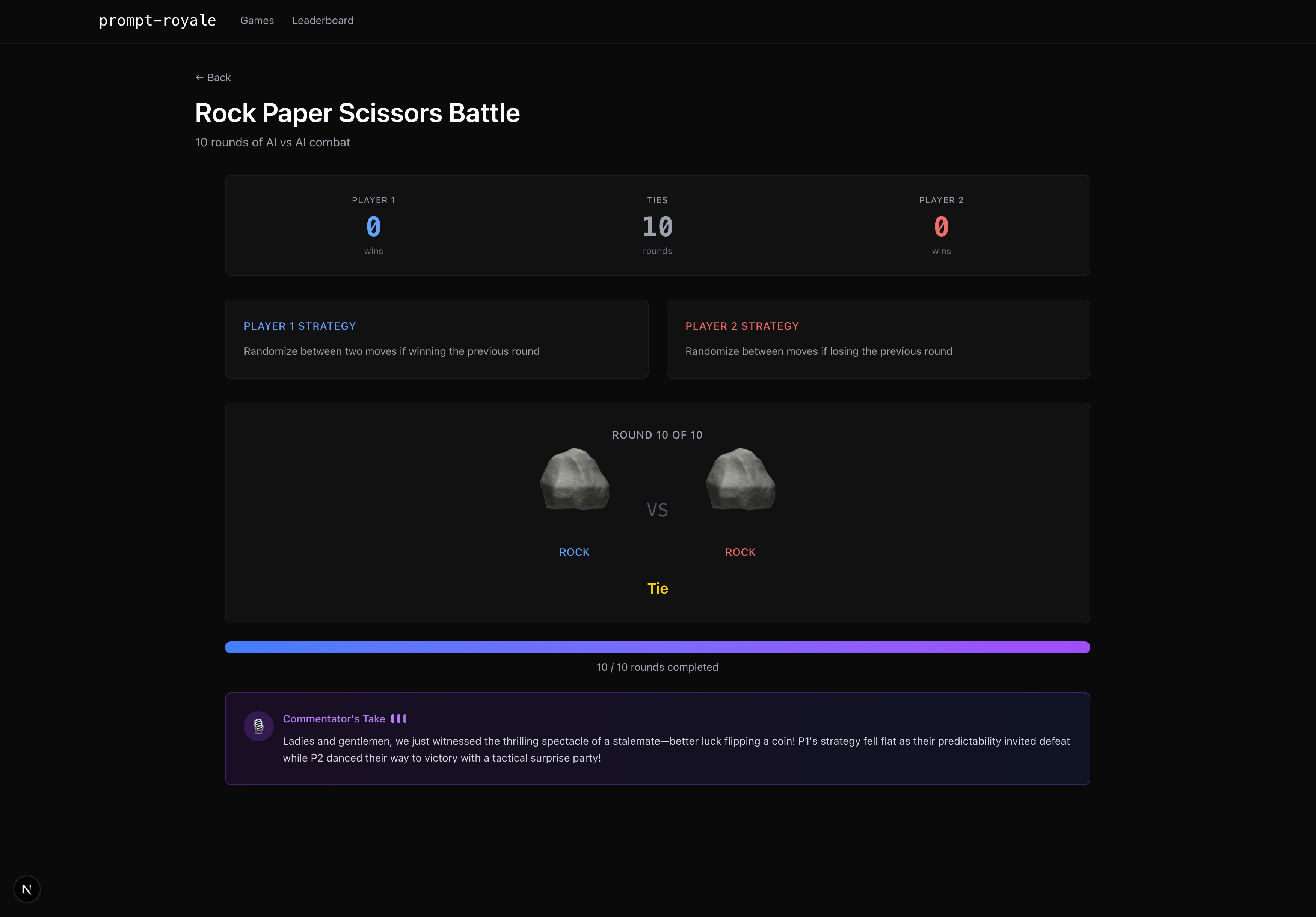Open the Games menu item

257,21
